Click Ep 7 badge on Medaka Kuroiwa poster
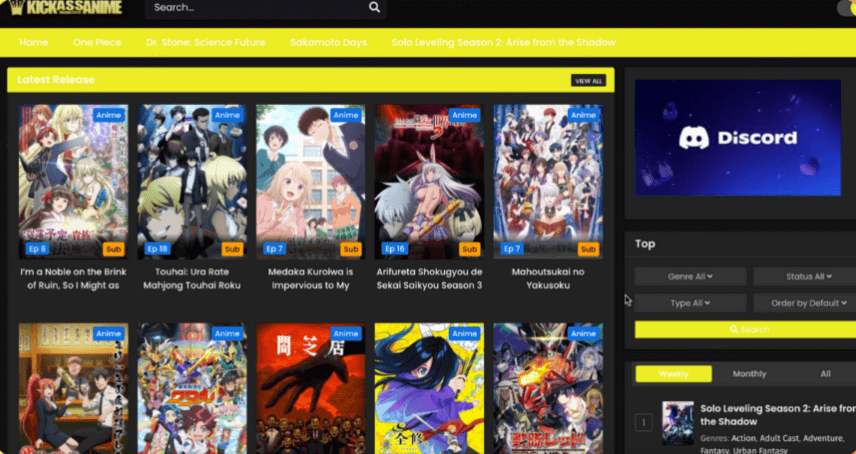 click(273, 248)
